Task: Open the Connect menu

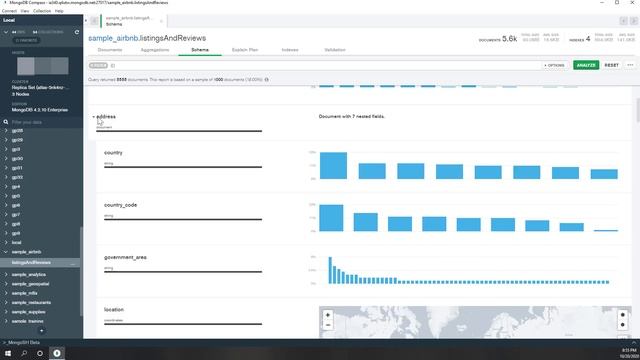Action: point(9,11)
